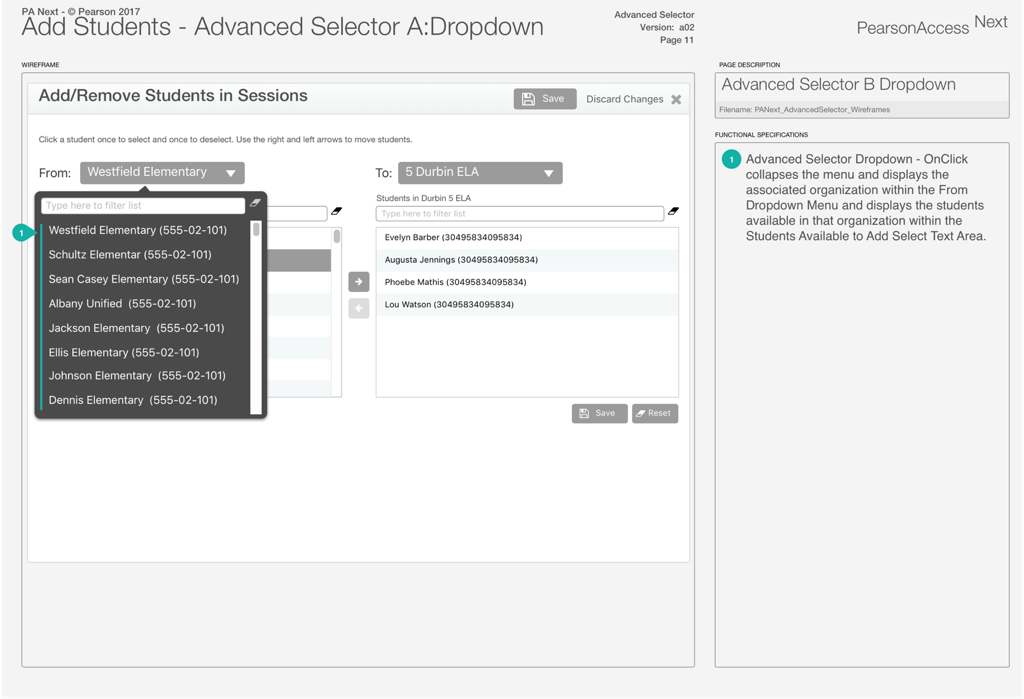Clear the Durbin 5 ELA filter with its eraser icon
1024x699 pixels.
click(672, 212)
